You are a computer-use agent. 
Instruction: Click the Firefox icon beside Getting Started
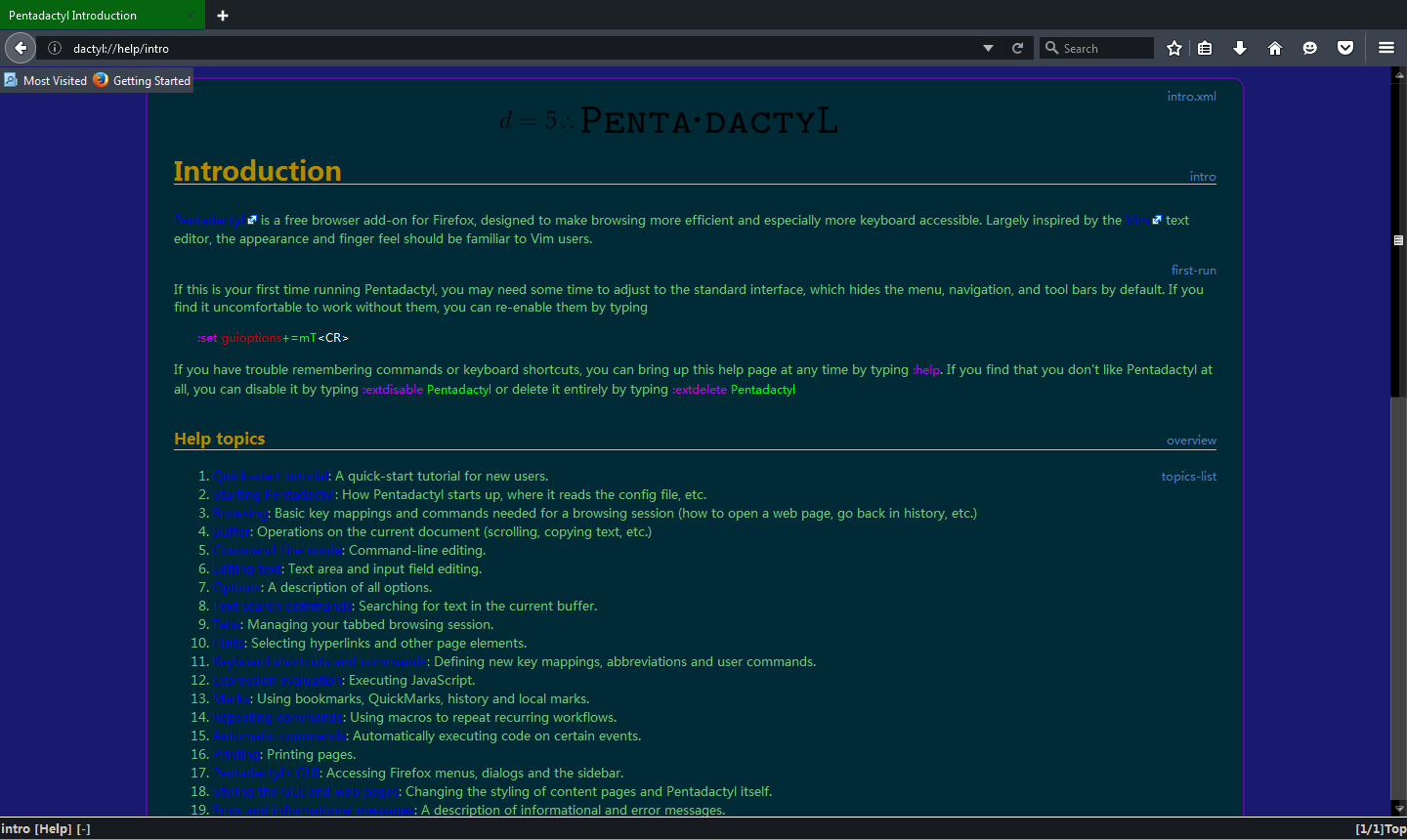[101, 80]
